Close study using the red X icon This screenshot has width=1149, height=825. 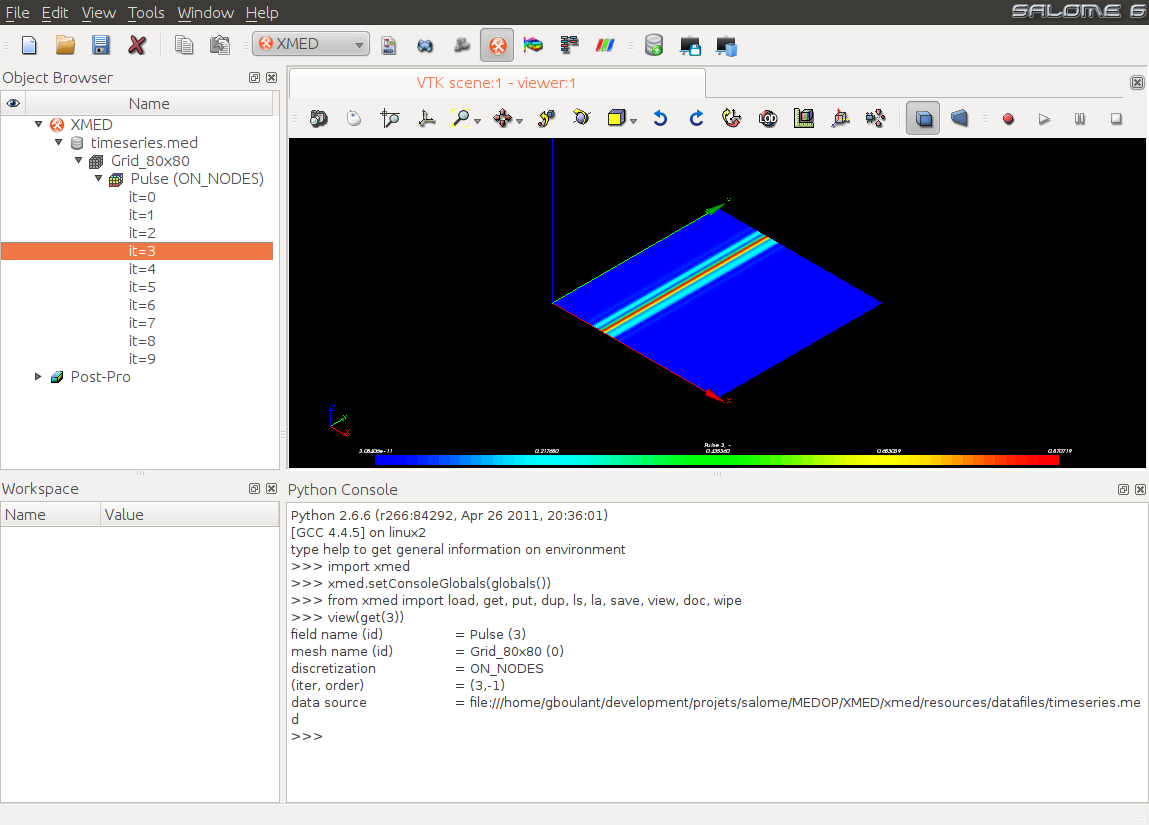137,45
